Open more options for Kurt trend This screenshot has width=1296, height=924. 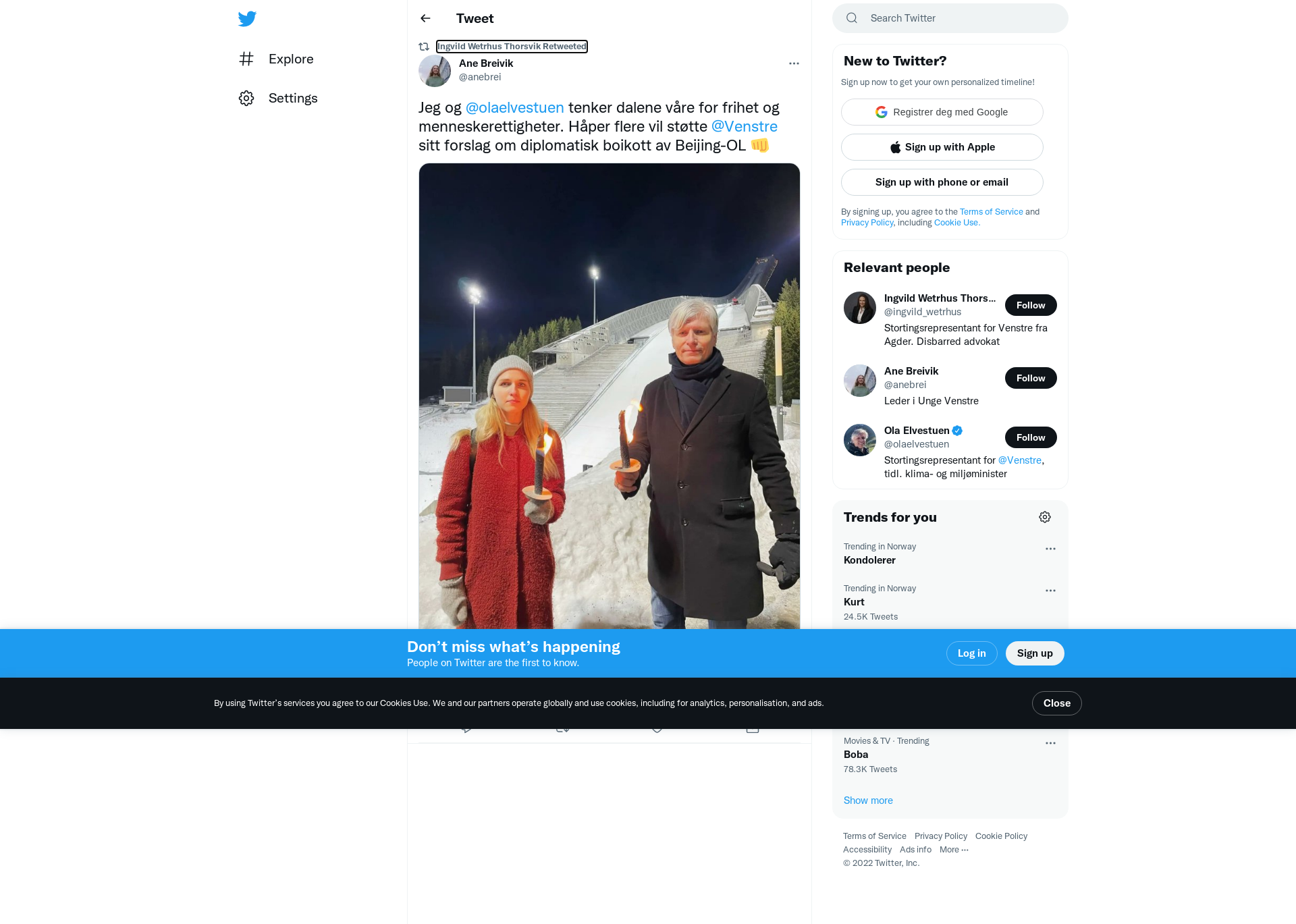pos(1050,591)
